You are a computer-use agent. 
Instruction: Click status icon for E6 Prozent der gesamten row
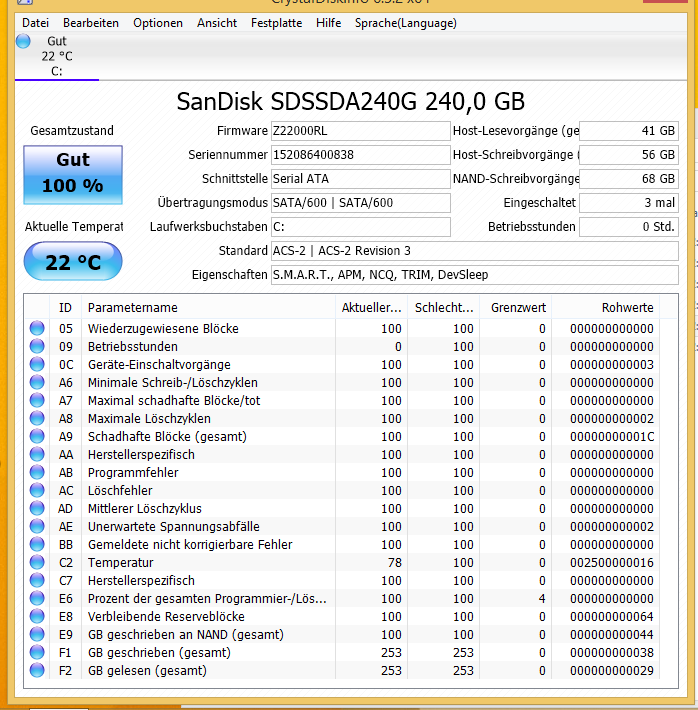[37, 598]
